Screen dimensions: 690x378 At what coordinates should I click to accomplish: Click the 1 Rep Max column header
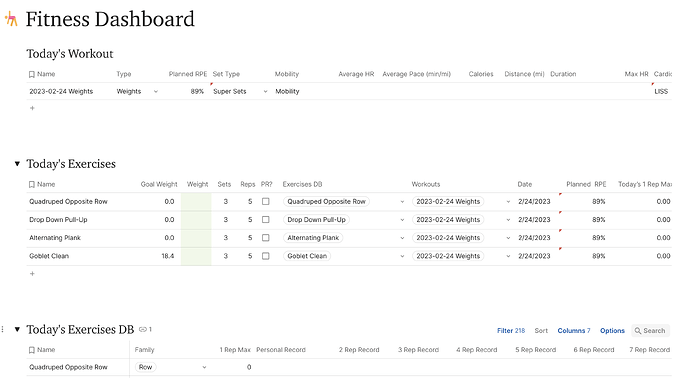tap(235, 350)
